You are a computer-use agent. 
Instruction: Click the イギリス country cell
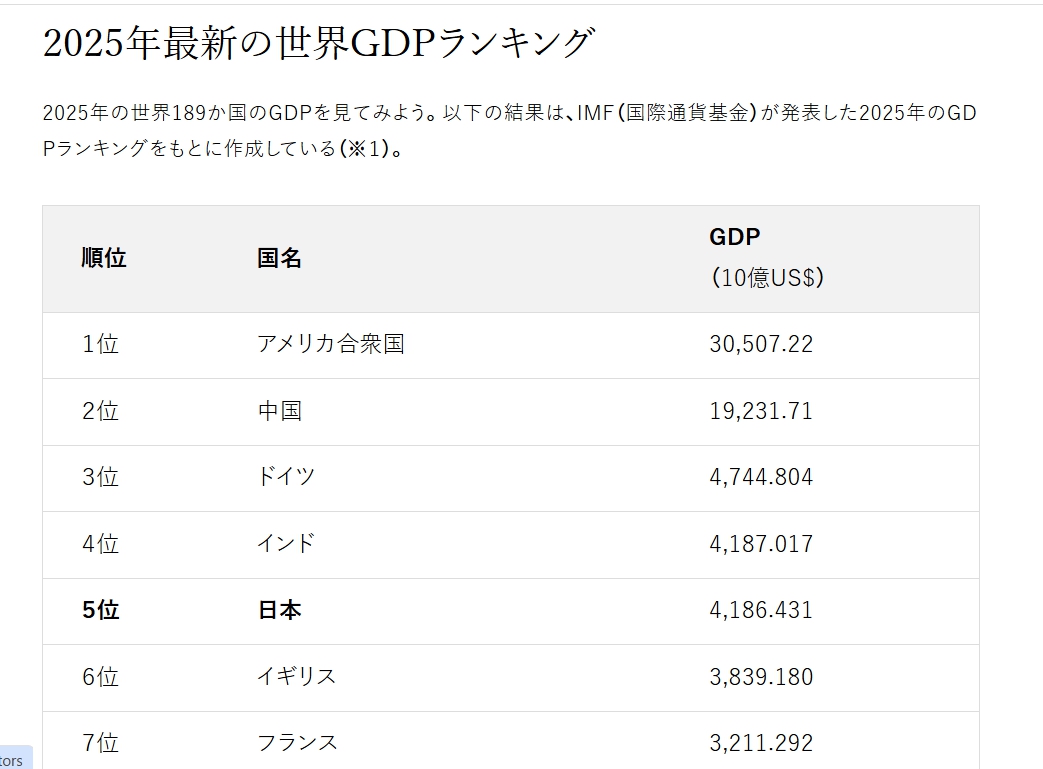click(x=297, y=677)
